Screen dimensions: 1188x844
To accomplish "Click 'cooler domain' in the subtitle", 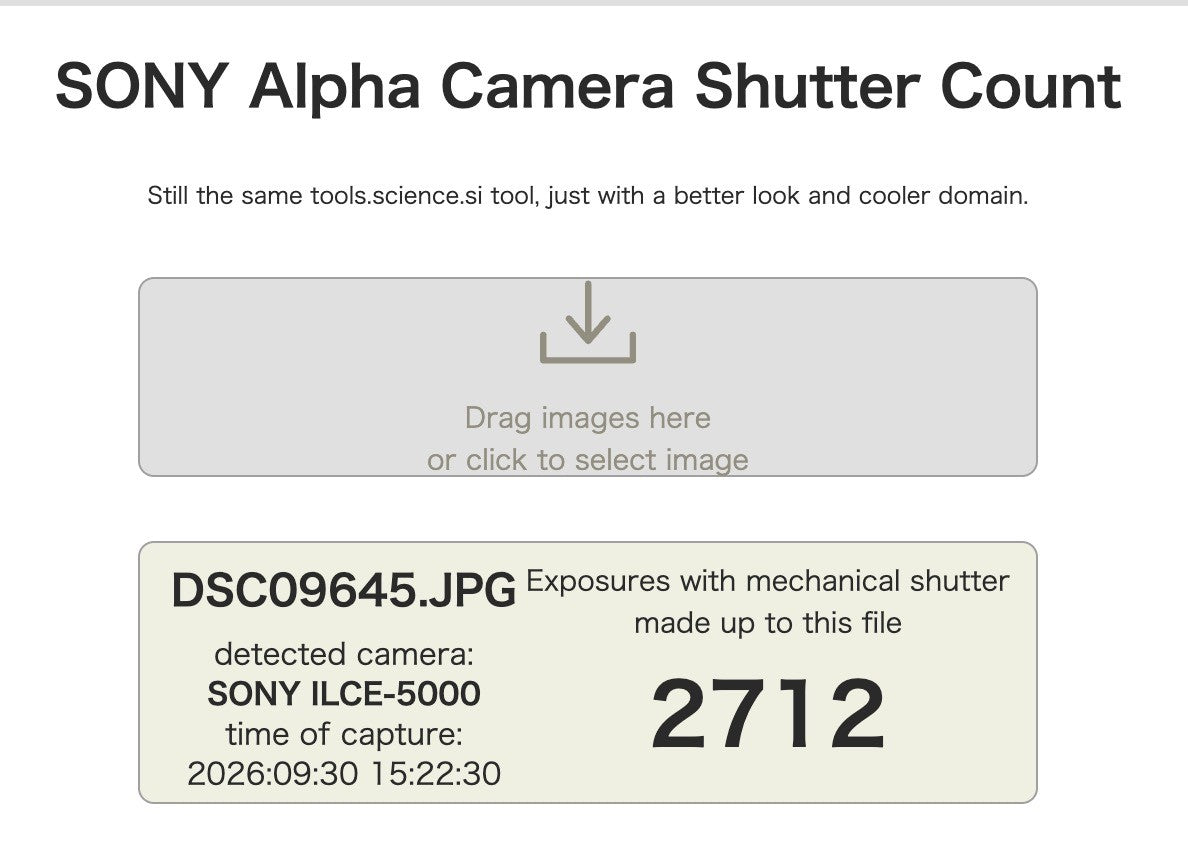I will click(943, 195).
